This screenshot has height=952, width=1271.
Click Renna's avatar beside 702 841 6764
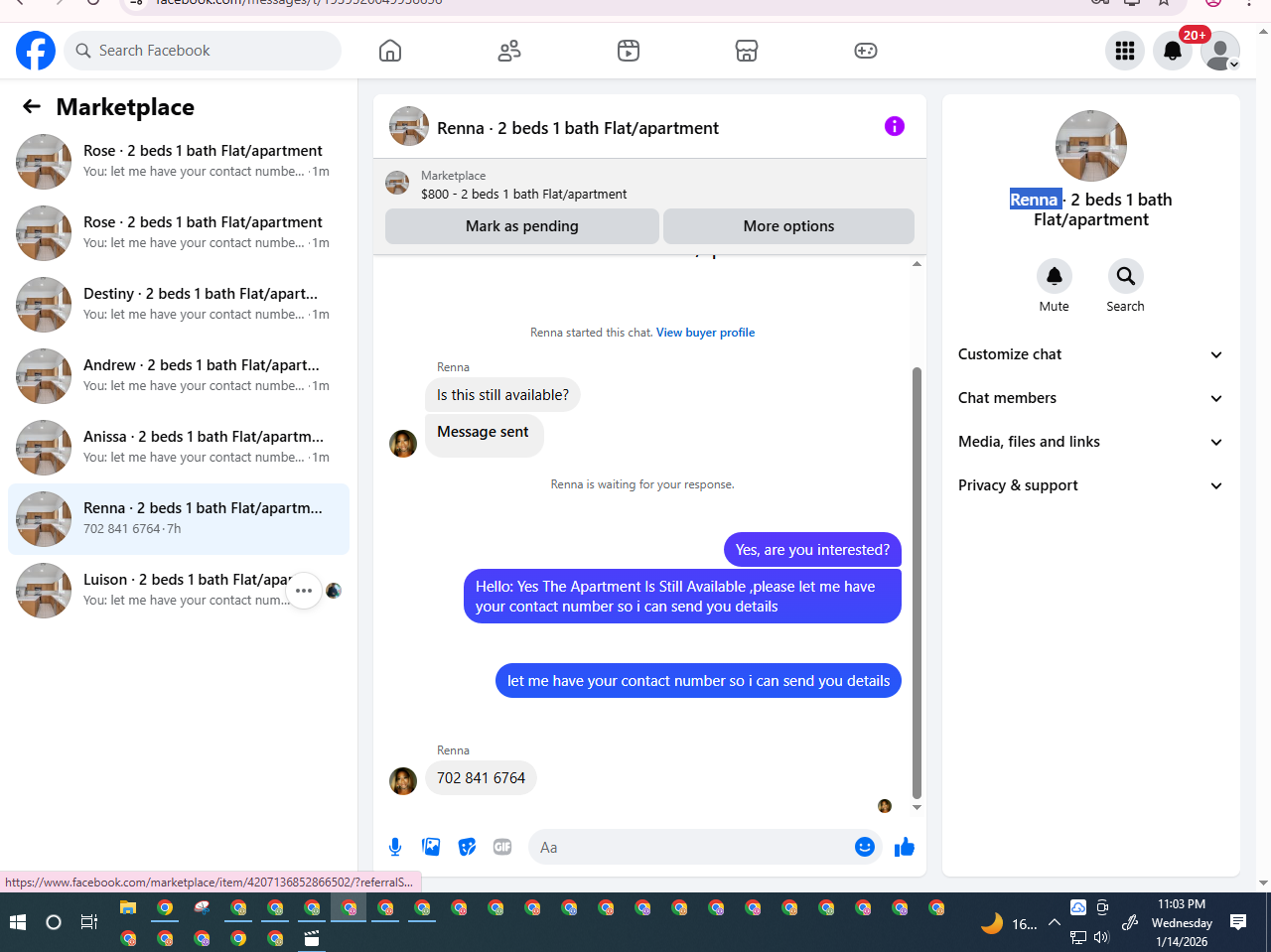click(x=403, y=781)
